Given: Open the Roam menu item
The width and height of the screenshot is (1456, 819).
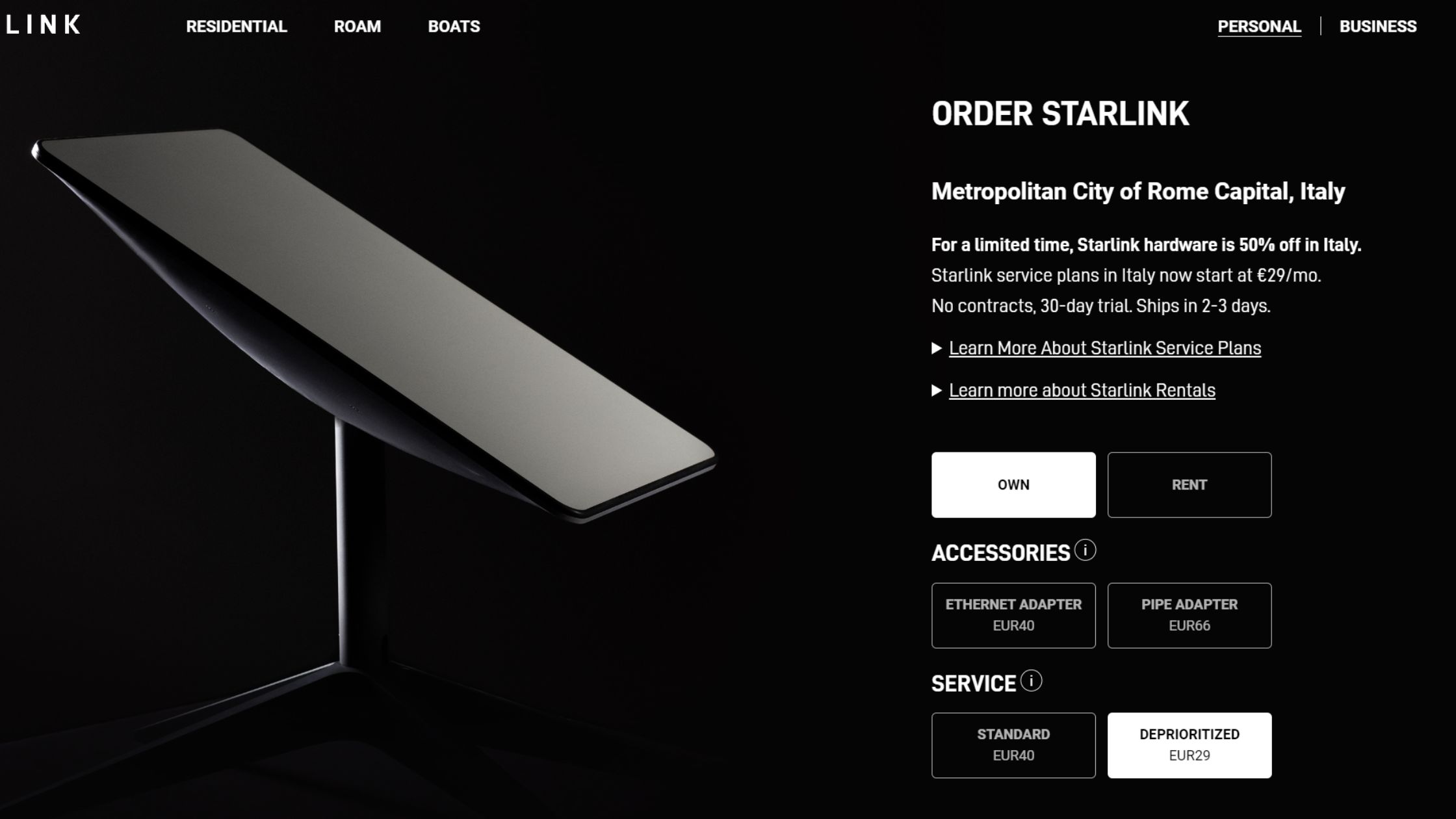Looking at the screenshot, I should point(357,27).
